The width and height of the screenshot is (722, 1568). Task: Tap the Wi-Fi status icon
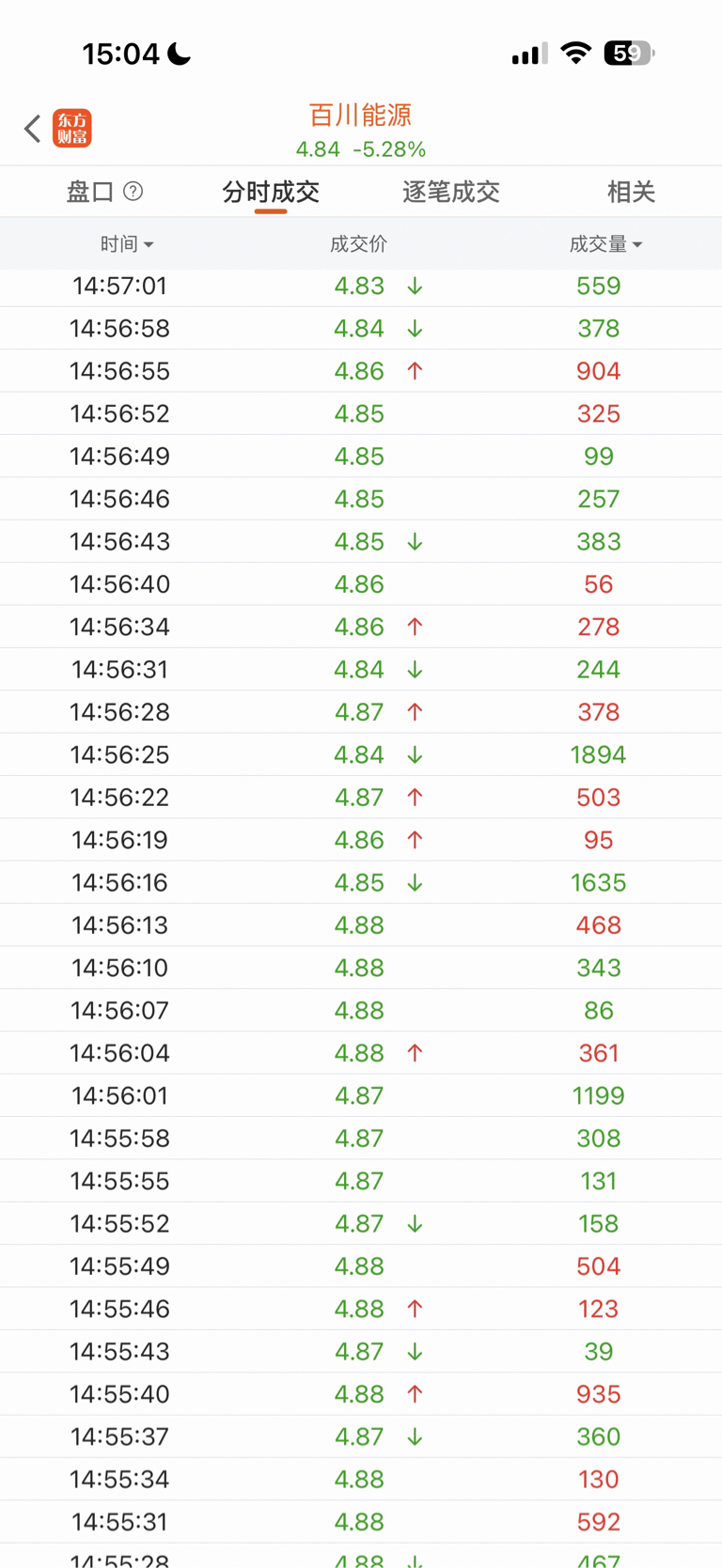click(x=574, y=54)
